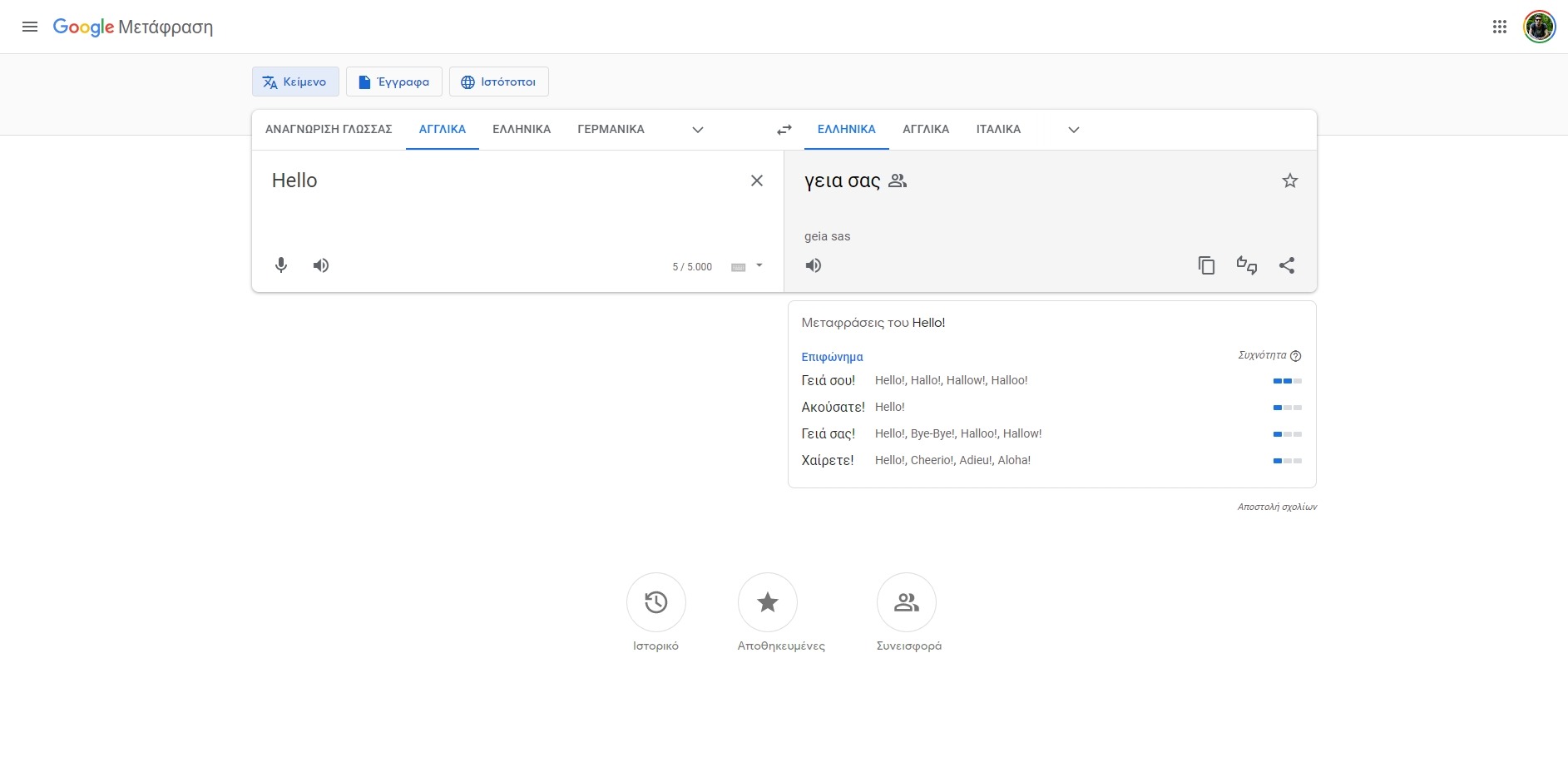Copy the translation to clipboard
This screenshot has height=762, width=1568.
[1206, 265]
